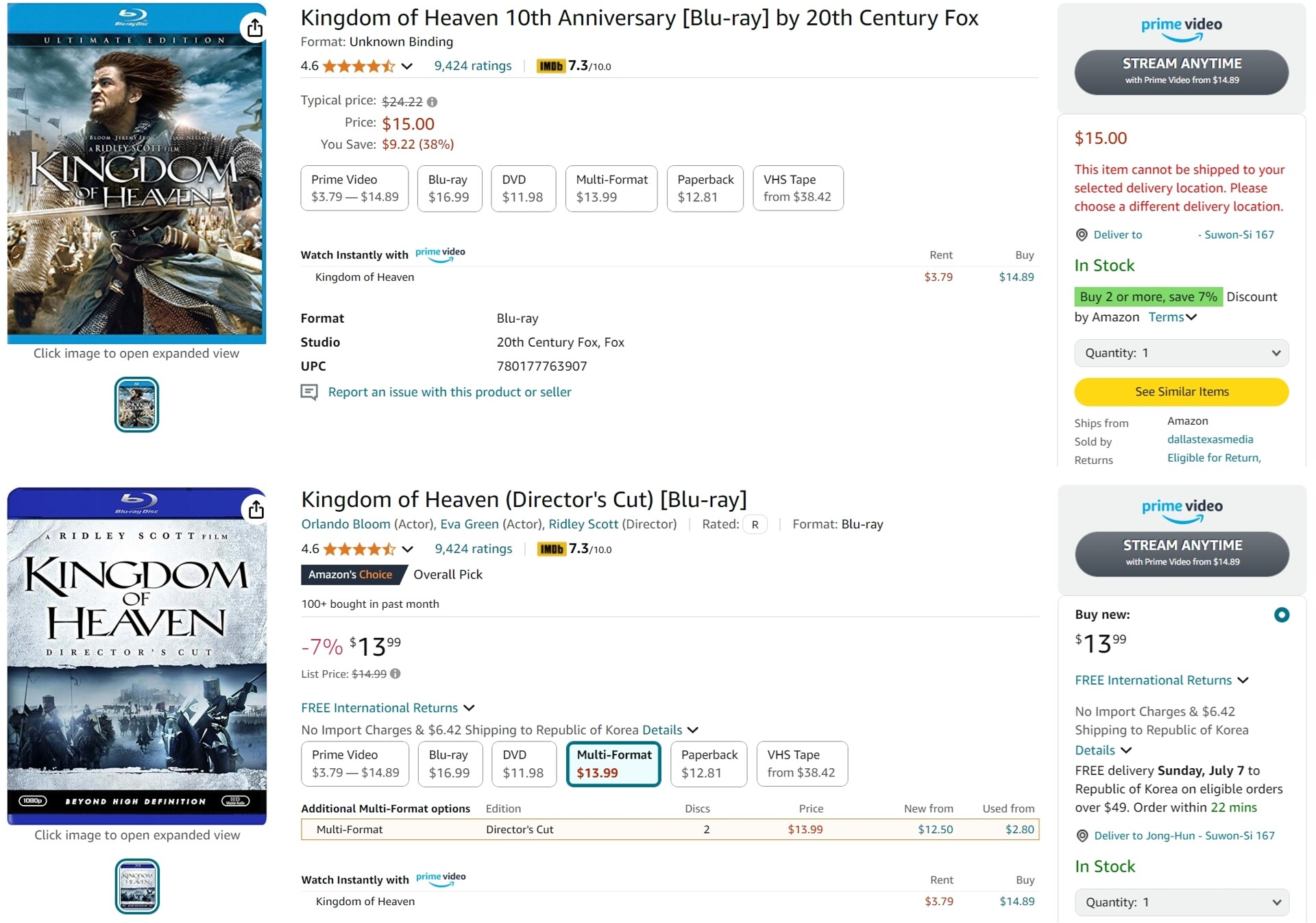The image size is (1316, 923).
Task: Open Quantity dropdown in top buy box
Action: (x=1181, y=354)
